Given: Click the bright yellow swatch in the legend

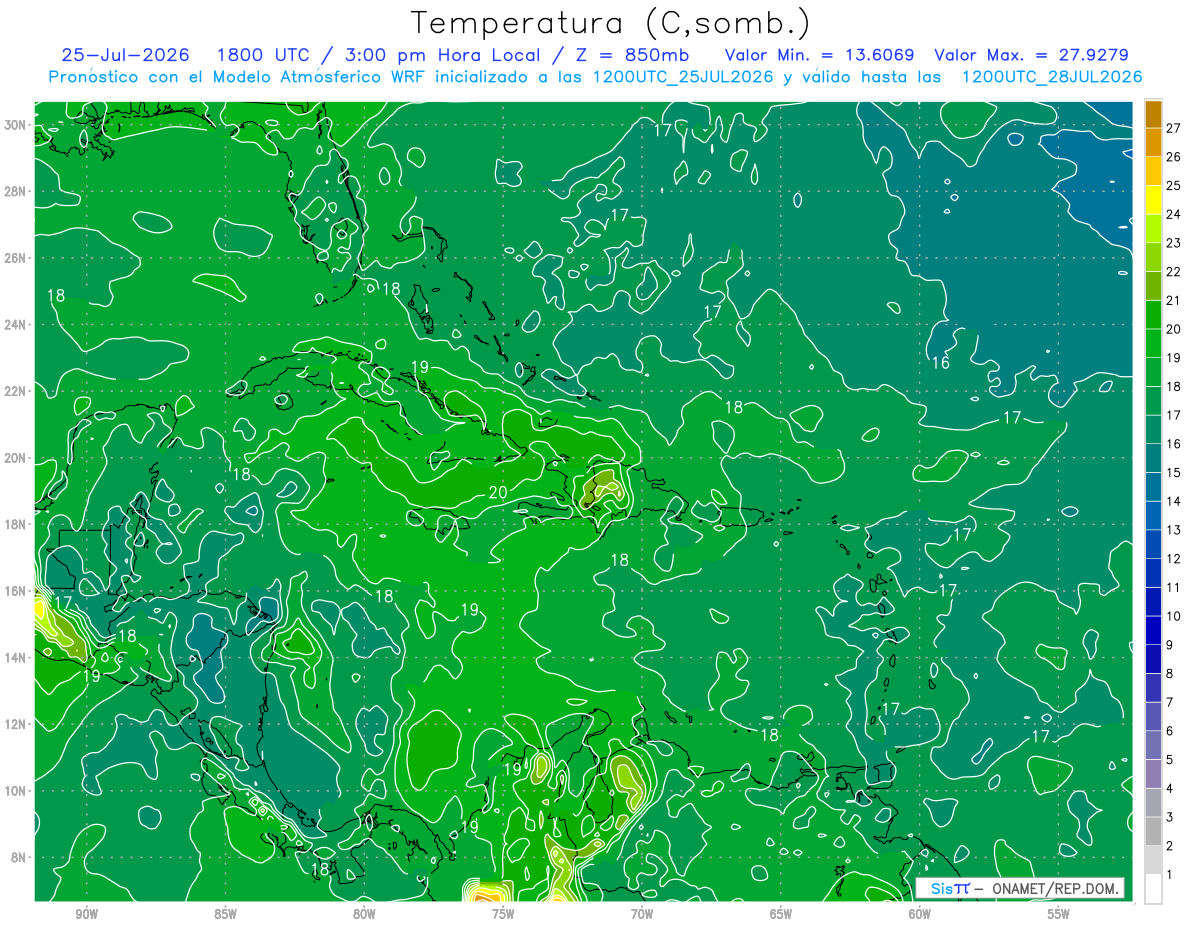Looking at the screenshot, I should 1153,200.
